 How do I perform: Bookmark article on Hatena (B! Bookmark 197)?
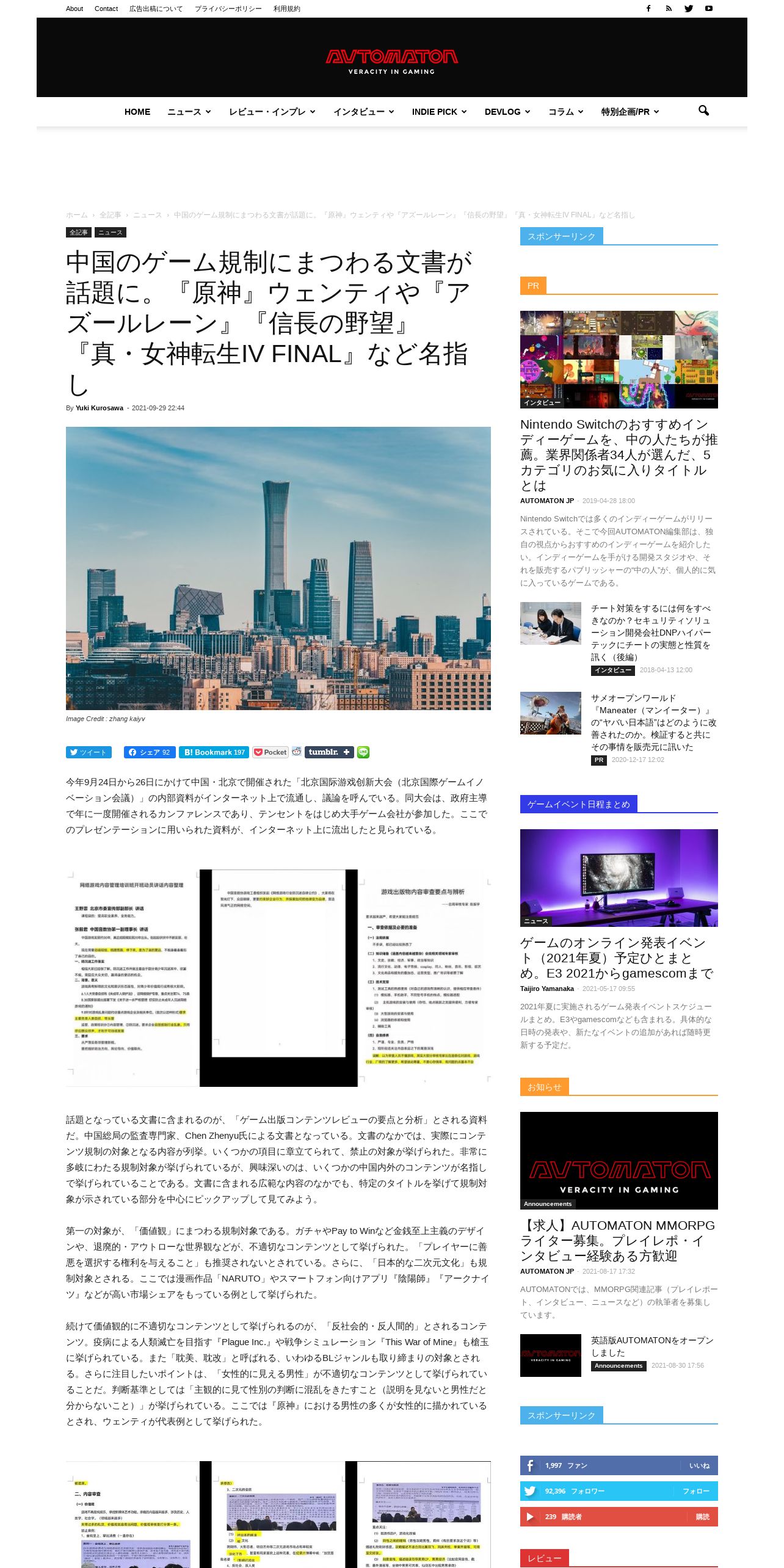[214, 752]
